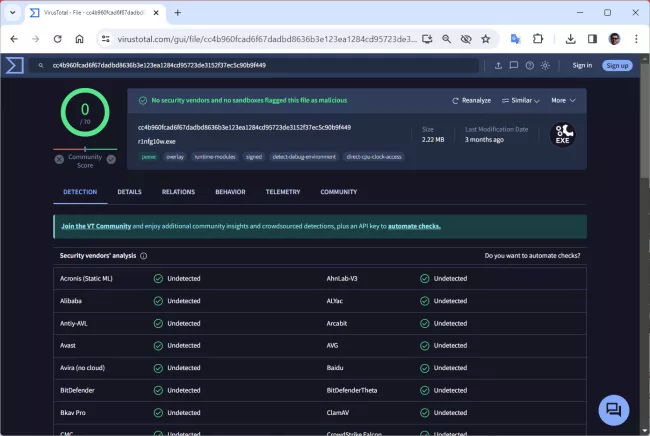The image size is (650, 436).
Task: Toggle the browser side panel
Action: pyautogui.click(x=592, y=39)
